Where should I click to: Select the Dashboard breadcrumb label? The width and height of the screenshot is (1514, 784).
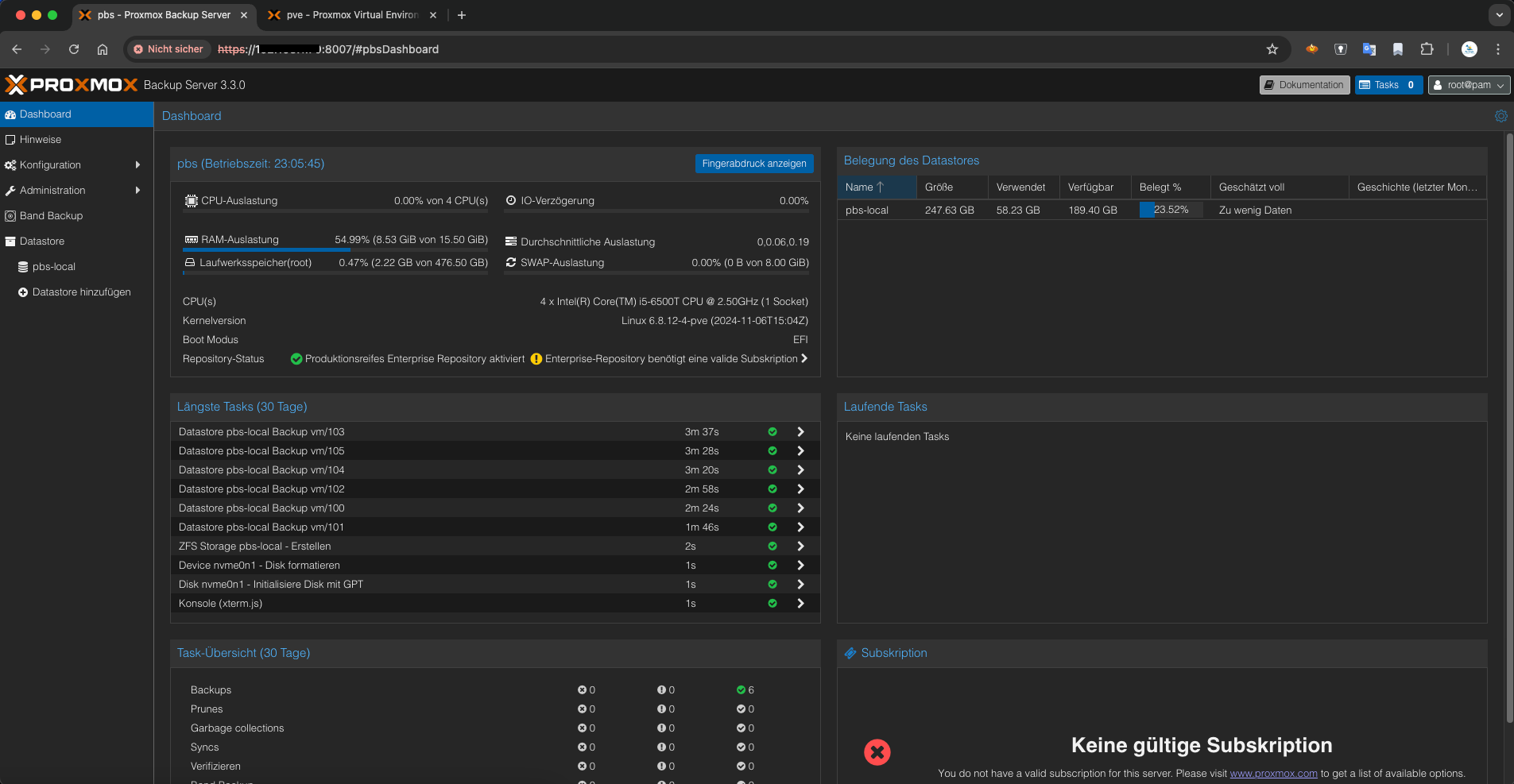(x=191, y=115)
